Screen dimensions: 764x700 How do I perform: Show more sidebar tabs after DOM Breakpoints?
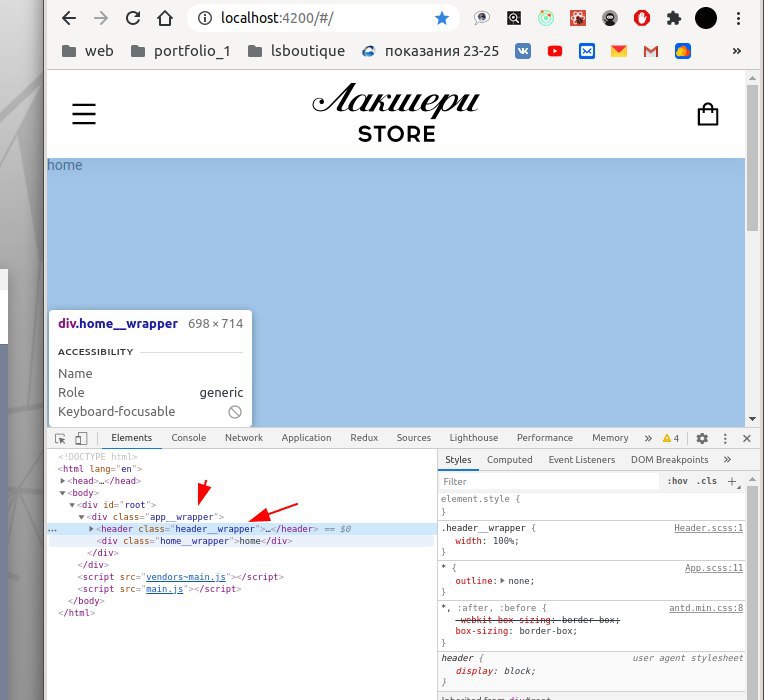727,459
